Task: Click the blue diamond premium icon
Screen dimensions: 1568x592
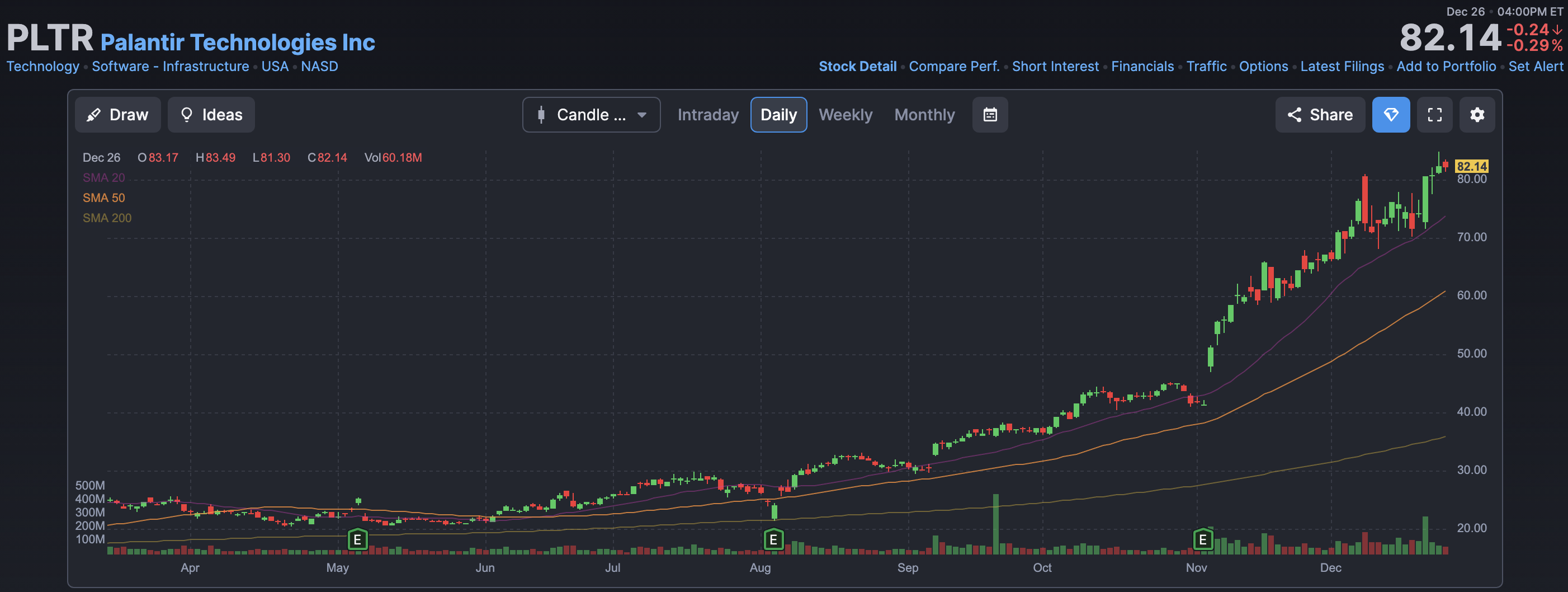Action: pyautogui.click(x=1391, y=115)
